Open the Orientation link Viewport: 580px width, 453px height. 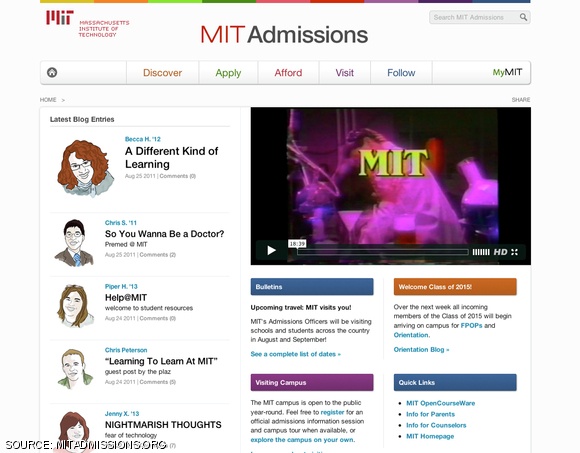[x=411, y=335]
